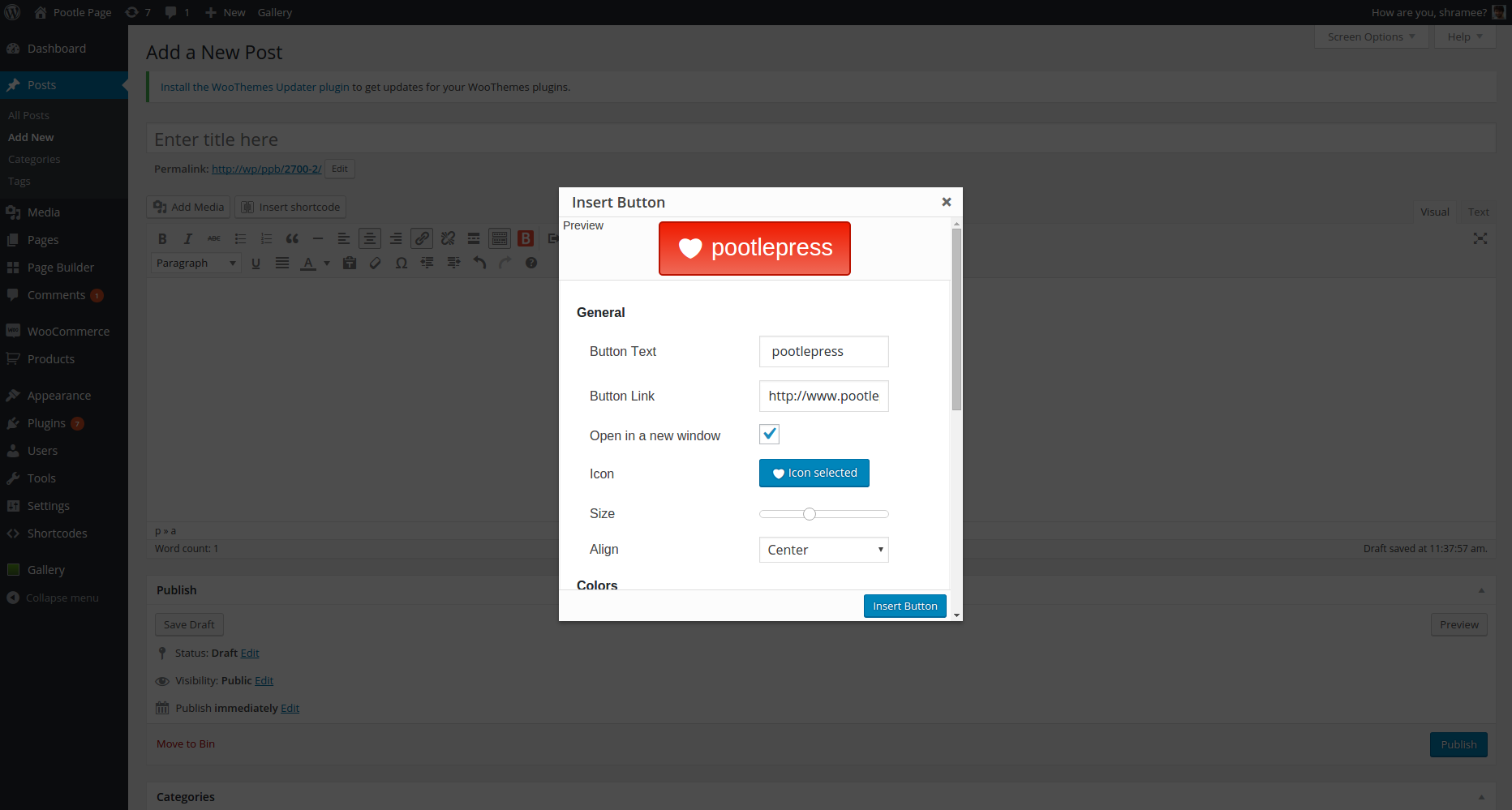1512x810 pixels.
Task: Go to All Posts submenu
Action: pos(29,116)
